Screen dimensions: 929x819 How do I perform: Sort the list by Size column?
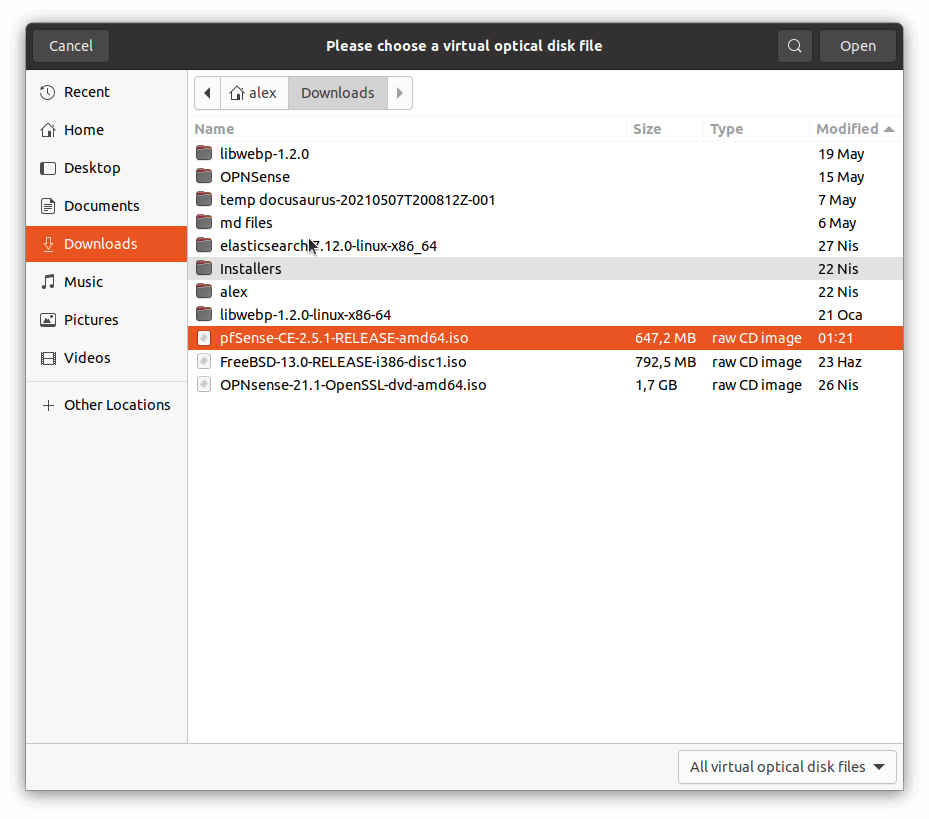[647, 129]
